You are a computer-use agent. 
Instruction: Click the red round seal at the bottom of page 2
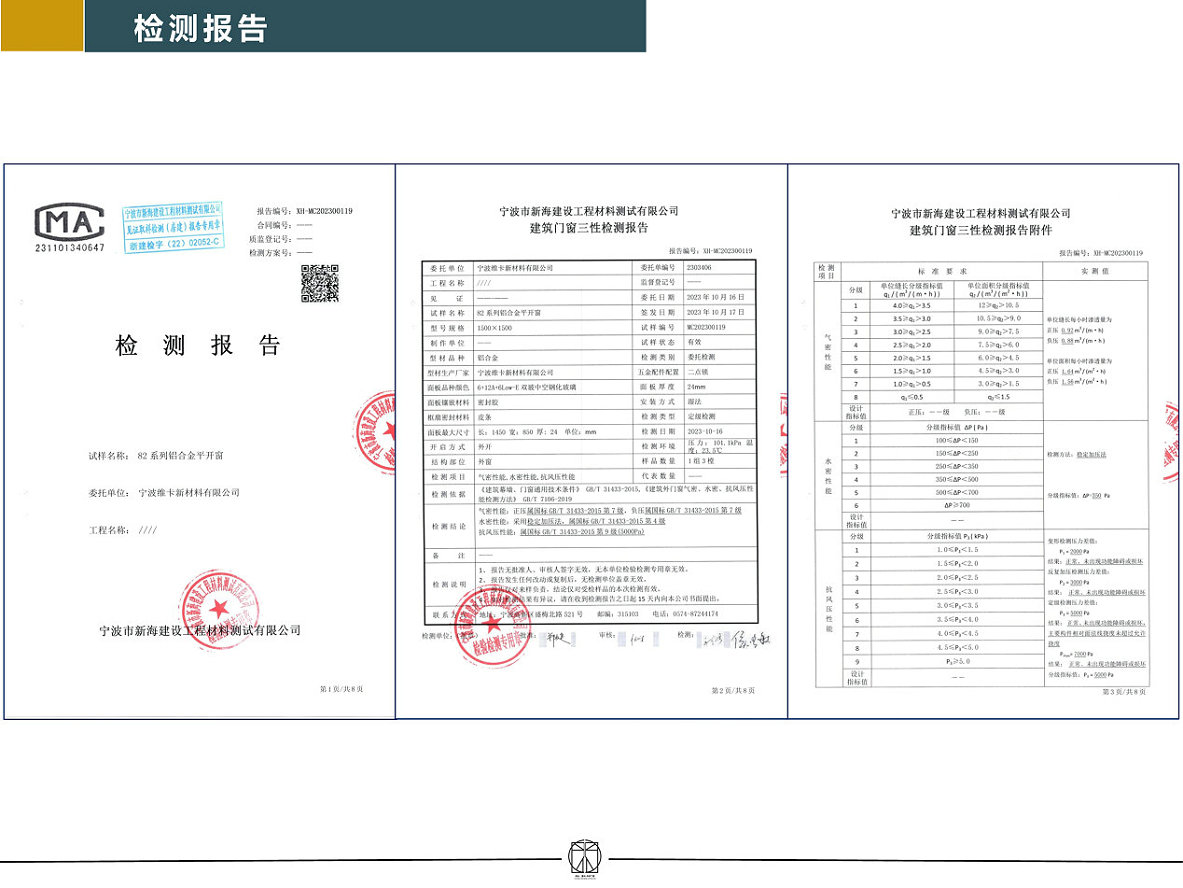tap(493, 627)
